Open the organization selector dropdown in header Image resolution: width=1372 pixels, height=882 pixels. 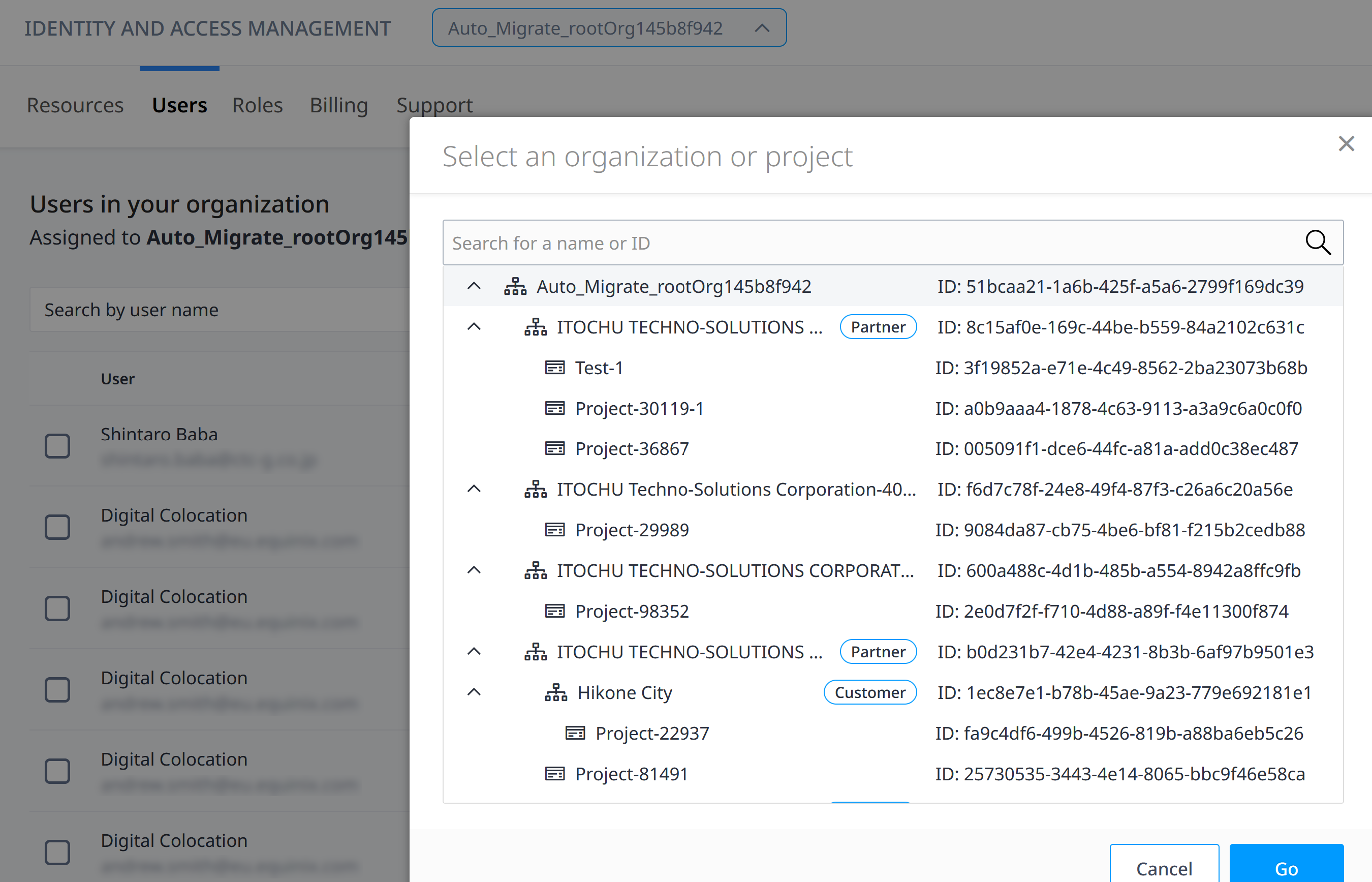pyautogui.click(x=609, y=27)
